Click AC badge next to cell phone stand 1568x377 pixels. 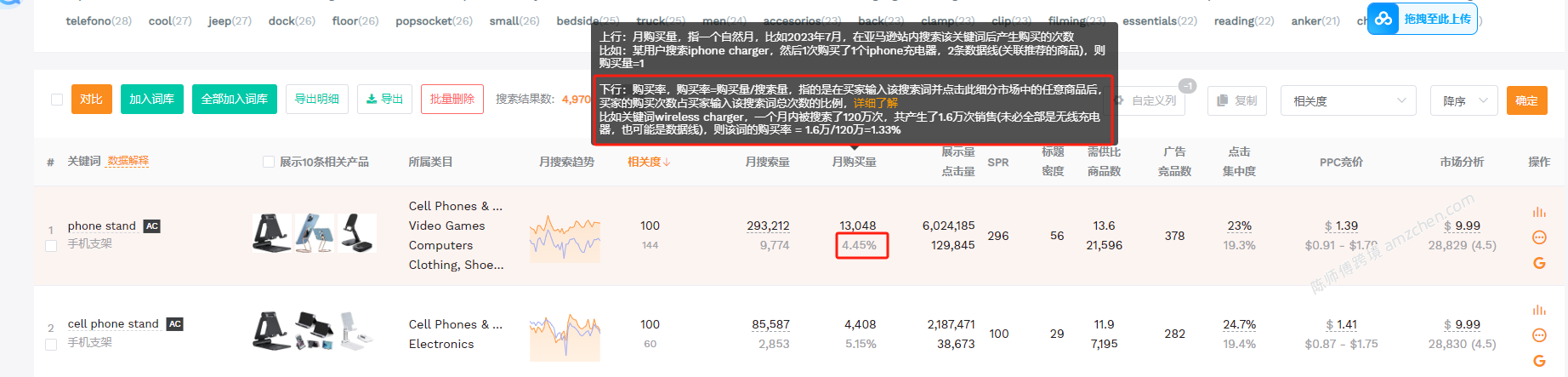(x=175, y=324)
